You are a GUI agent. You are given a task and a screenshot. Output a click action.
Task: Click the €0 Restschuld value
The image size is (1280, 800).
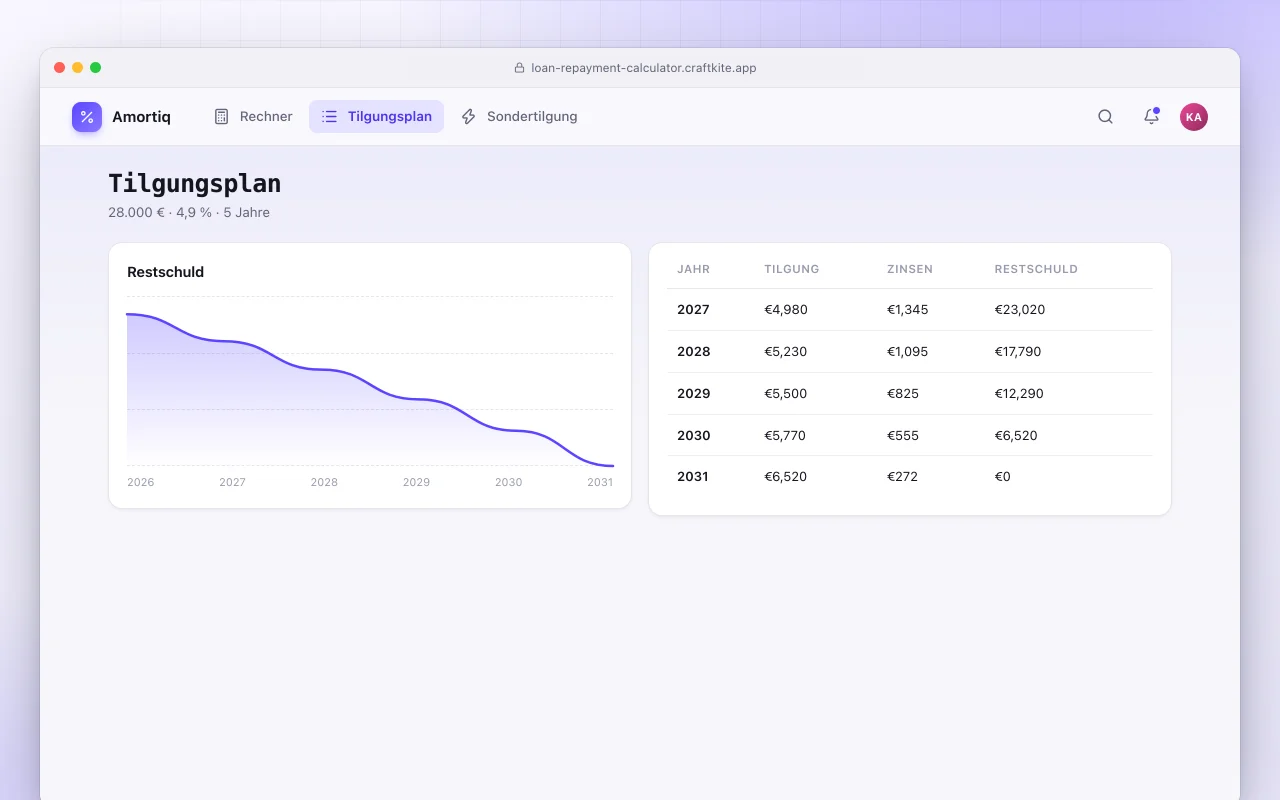(x=1003, y=477)
